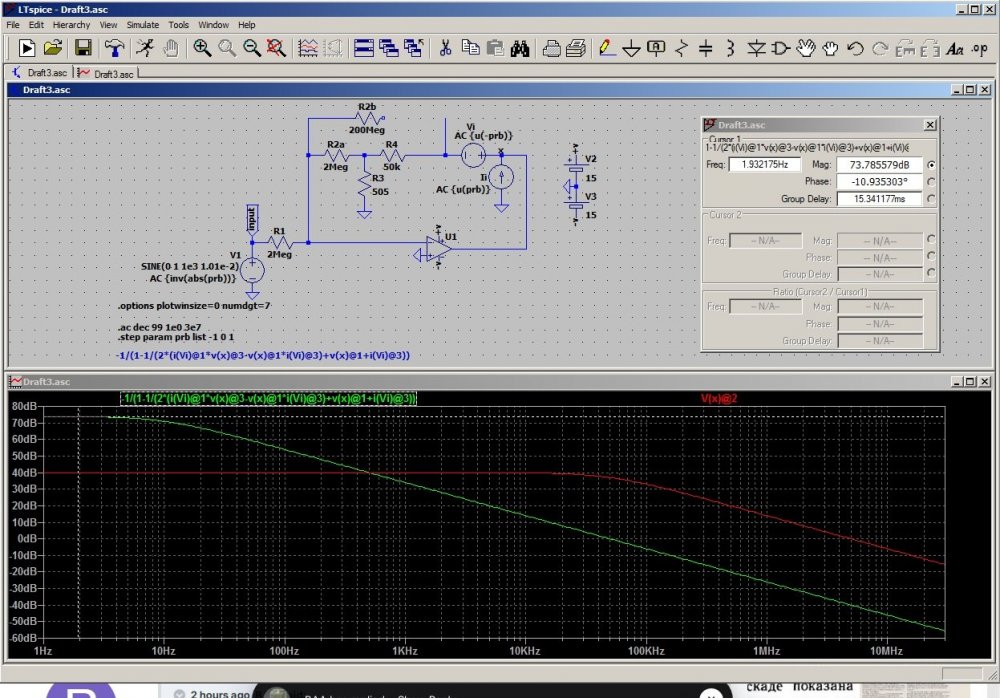Click the Cut scissors icon
The image size is (1000, 698).
446,47
